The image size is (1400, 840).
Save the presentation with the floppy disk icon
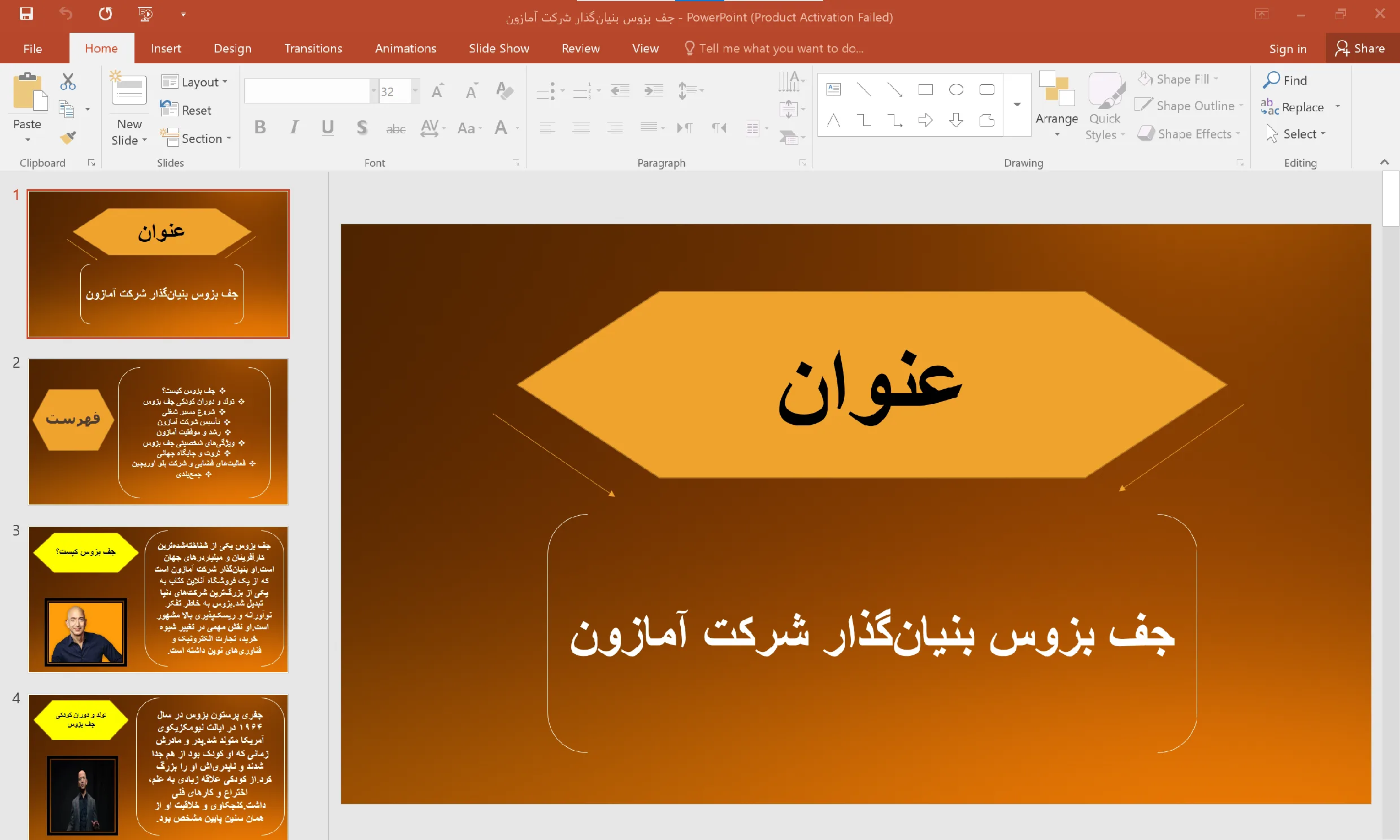[26, 14]
